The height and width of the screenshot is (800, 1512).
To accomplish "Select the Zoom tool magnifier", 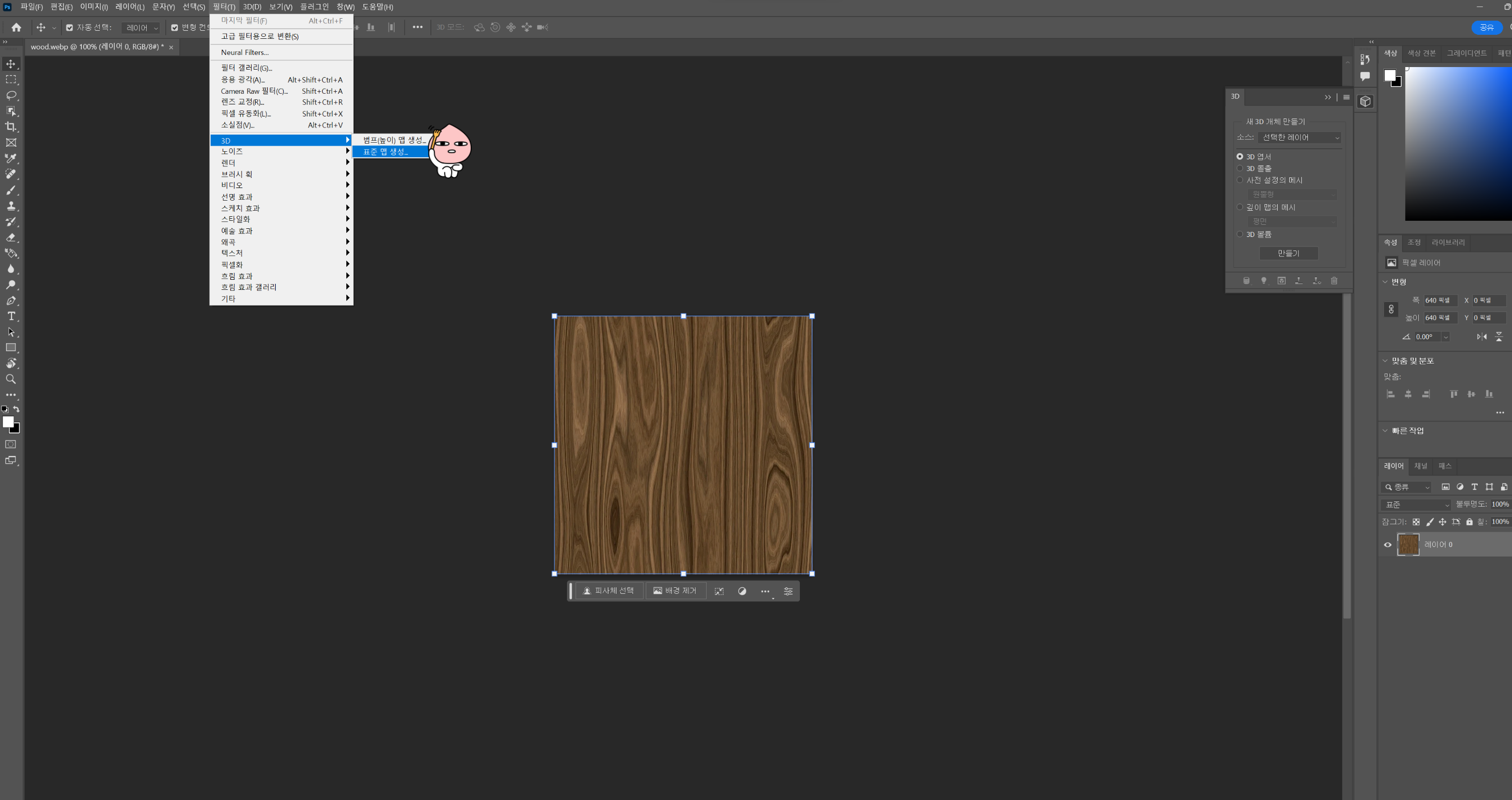I will tap(11, 379).
